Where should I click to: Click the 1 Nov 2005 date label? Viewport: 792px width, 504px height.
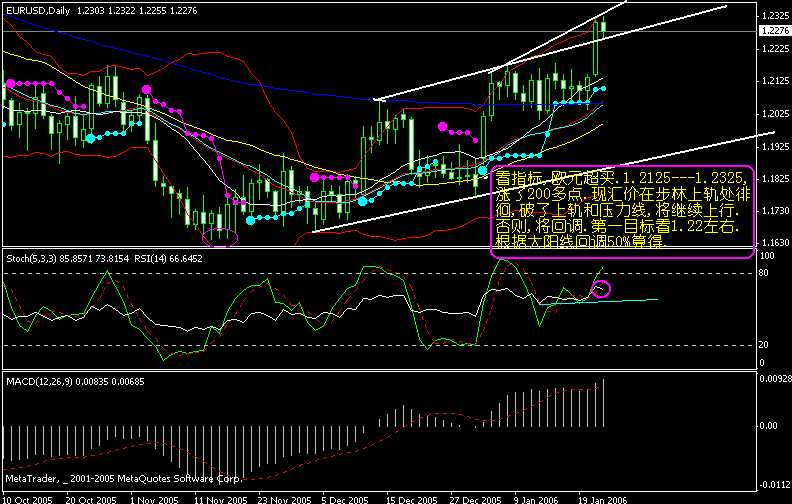coord(155,500)
